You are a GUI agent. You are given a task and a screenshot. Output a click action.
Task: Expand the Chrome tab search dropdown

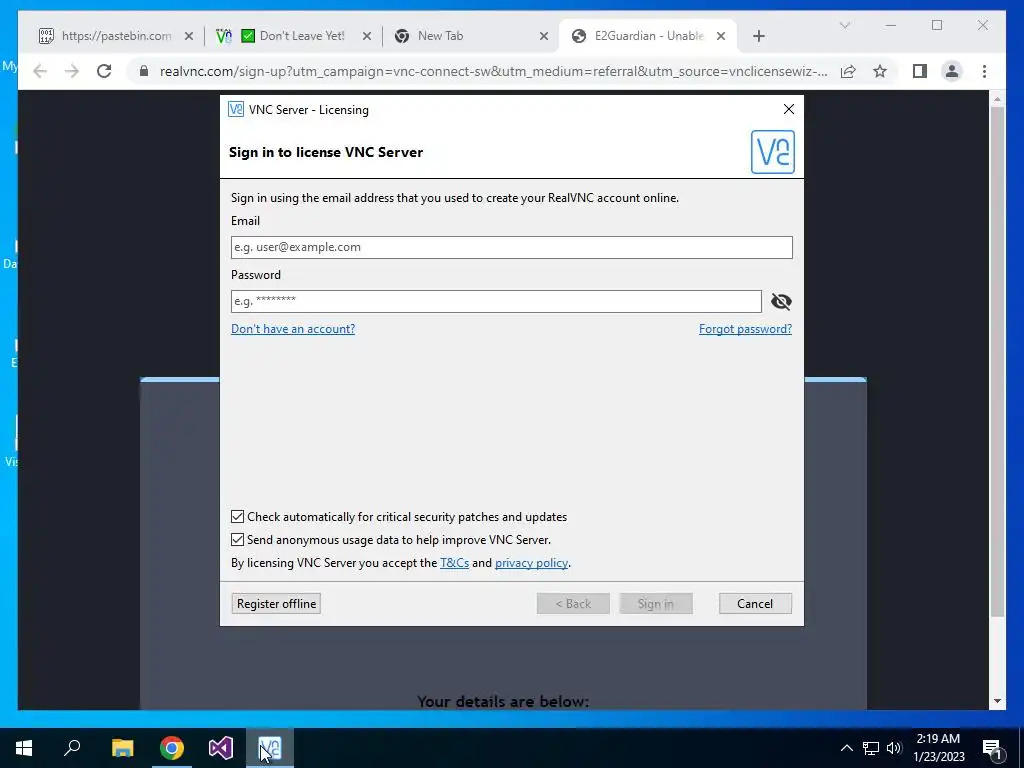[844, 25]
